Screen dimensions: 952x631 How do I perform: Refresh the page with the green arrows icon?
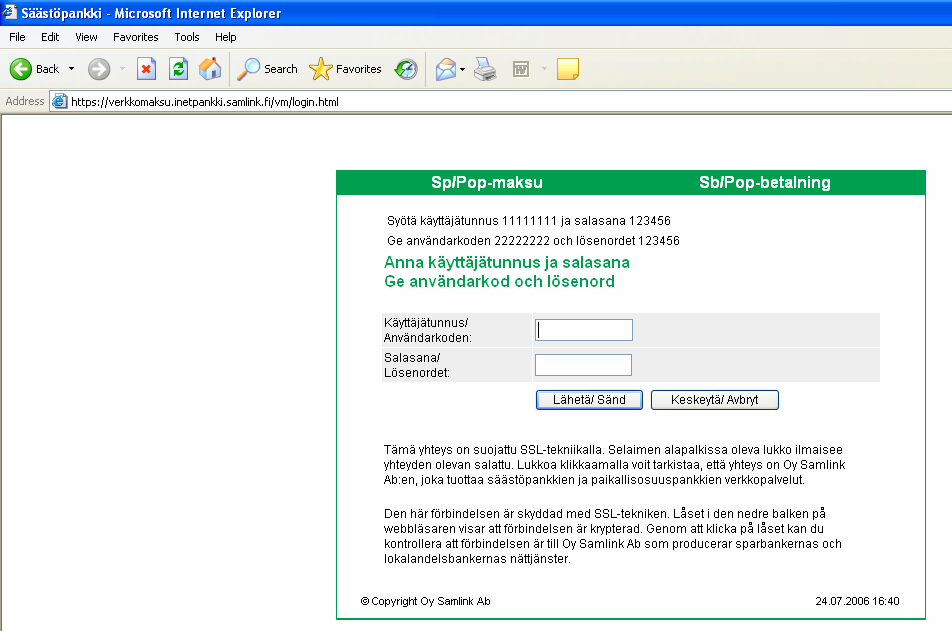tap(178, 69)
